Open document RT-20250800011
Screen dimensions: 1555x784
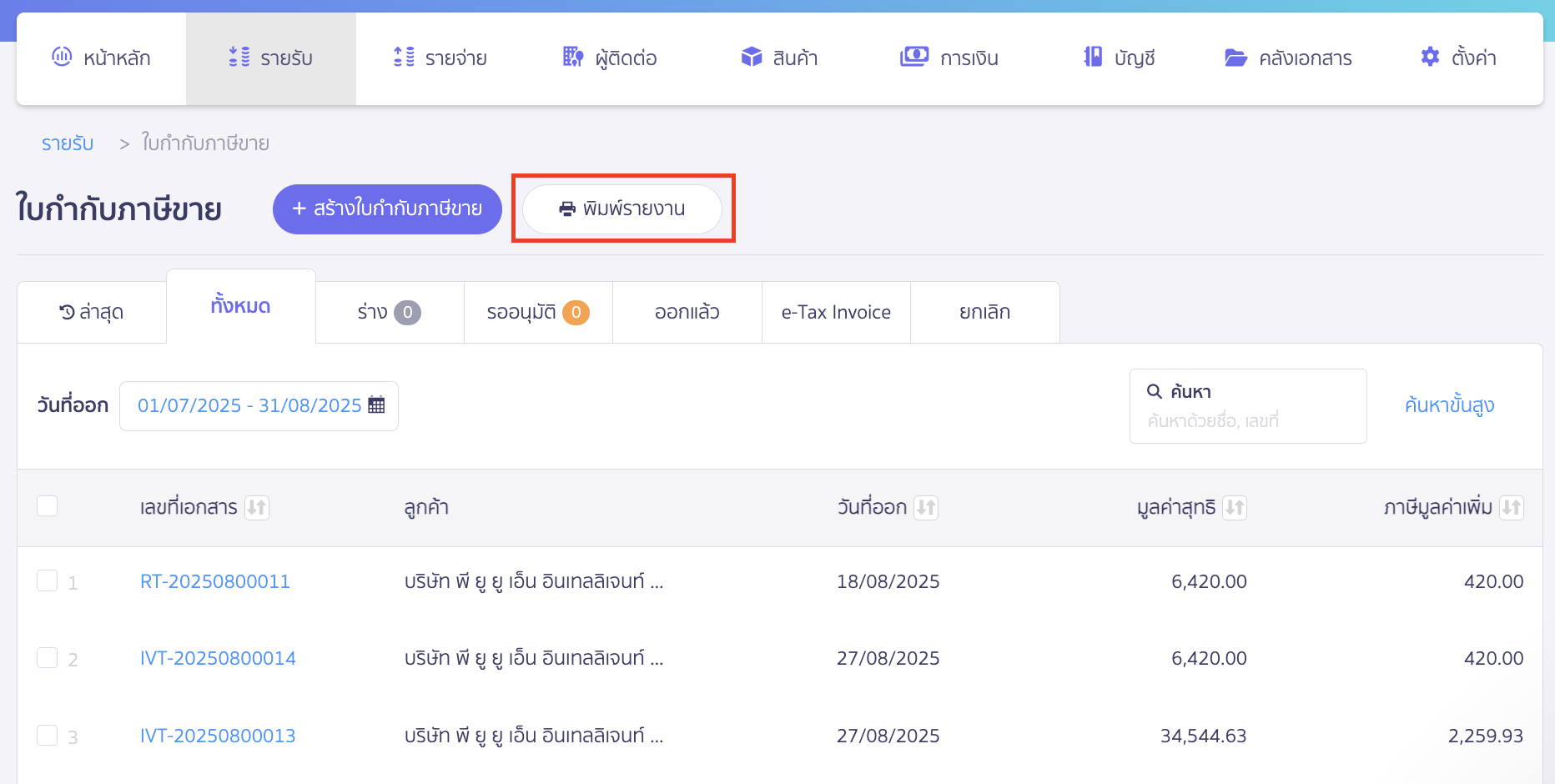214,580
